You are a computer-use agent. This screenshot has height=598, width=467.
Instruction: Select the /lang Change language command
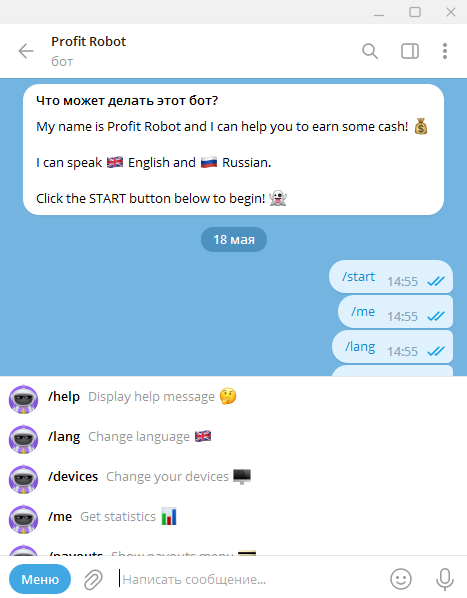click(233, 437)
